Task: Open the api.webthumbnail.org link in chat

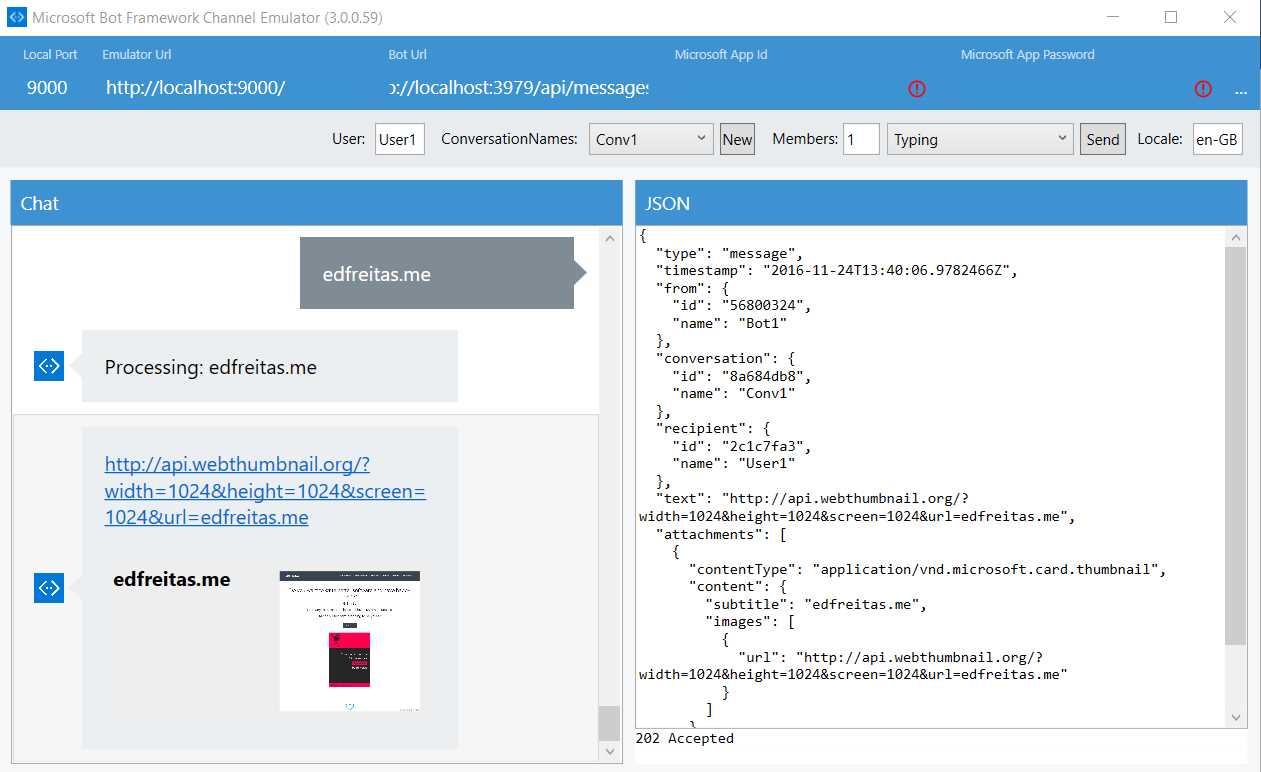Action: tap(265, 491)
